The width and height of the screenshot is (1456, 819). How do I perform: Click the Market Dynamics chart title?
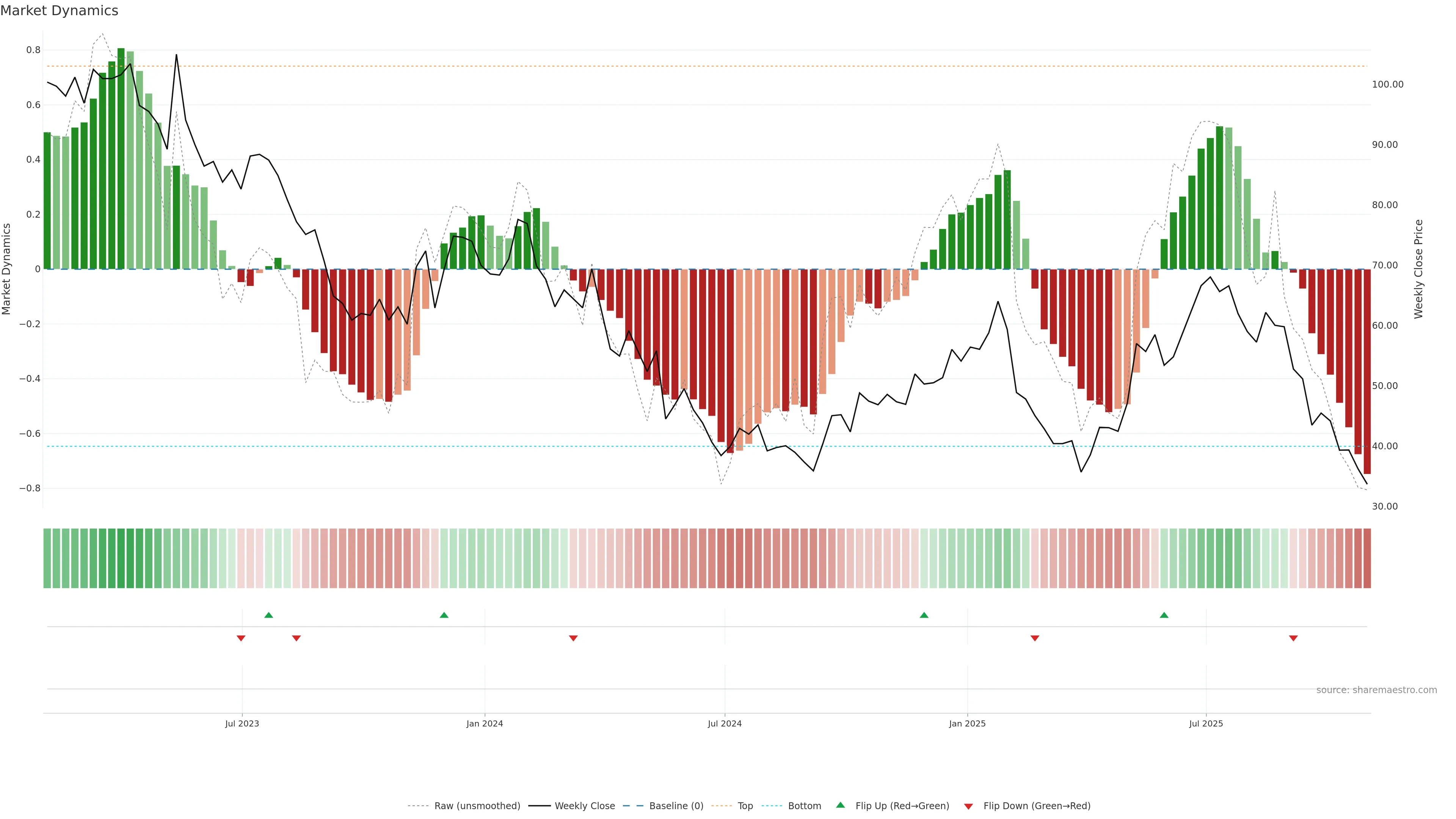coord(60,11)
